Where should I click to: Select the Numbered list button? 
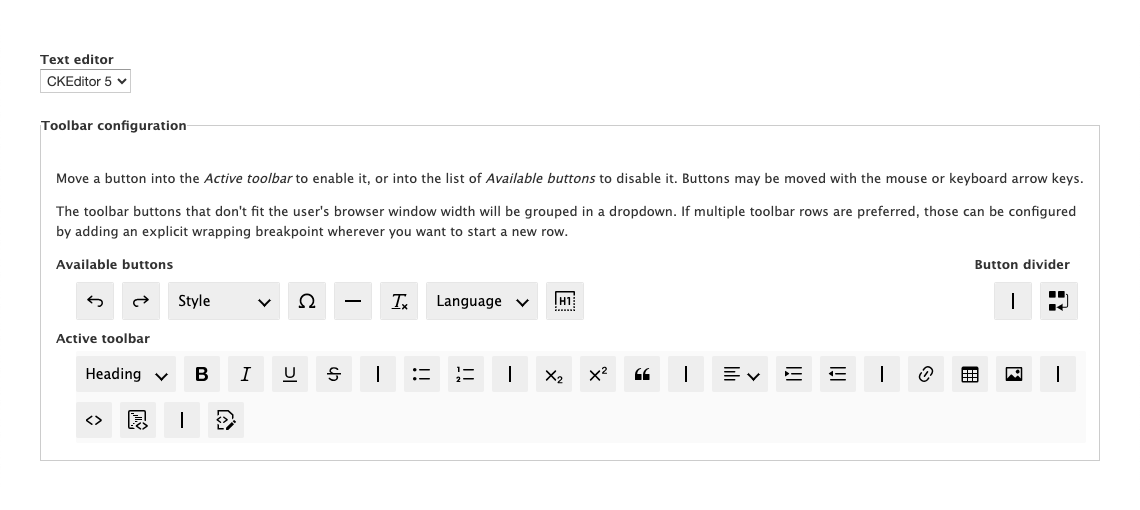[x=466, y=374]
